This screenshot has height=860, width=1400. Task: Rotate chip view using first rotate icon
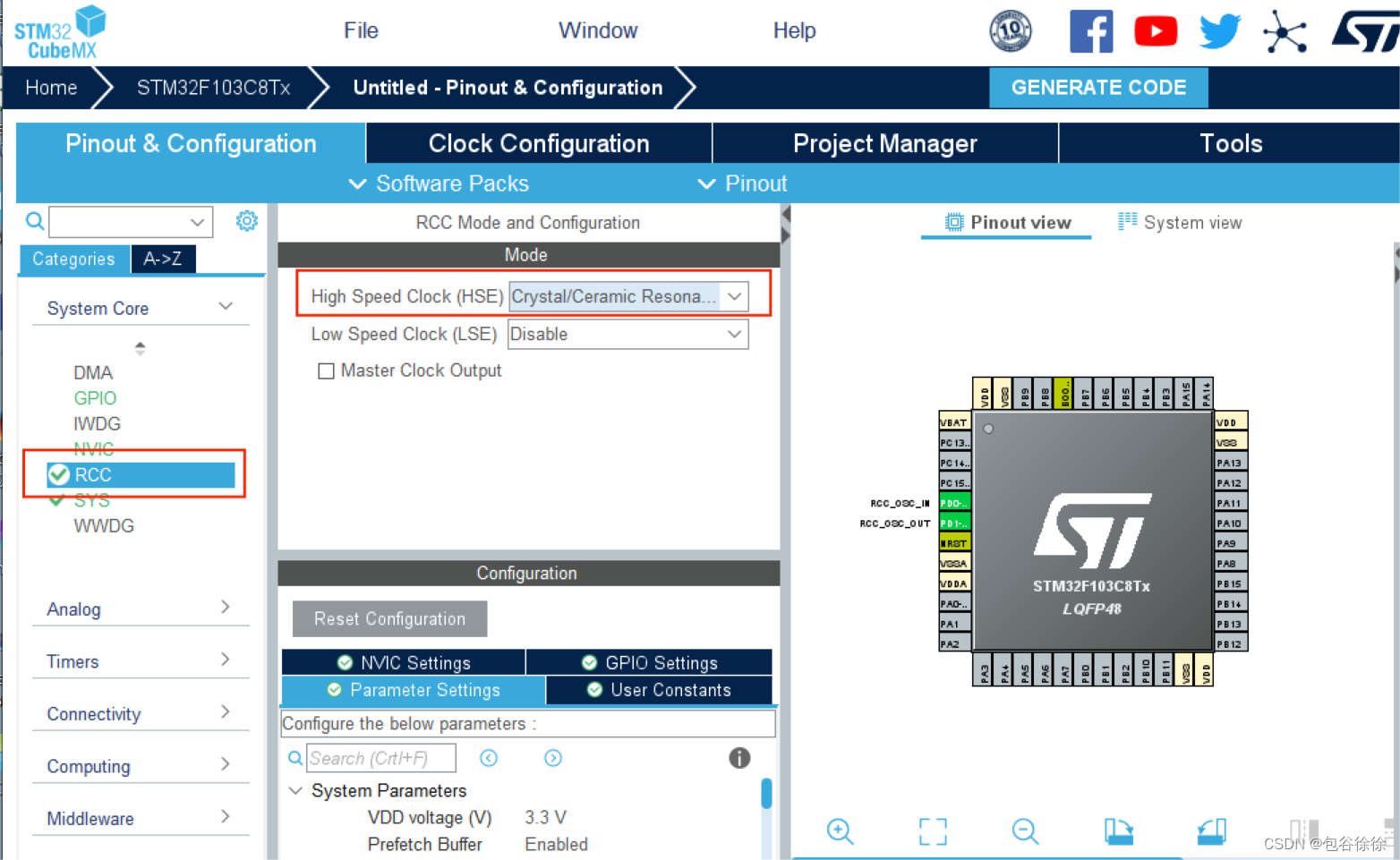pyautogui.click(x=1119, y=831)
